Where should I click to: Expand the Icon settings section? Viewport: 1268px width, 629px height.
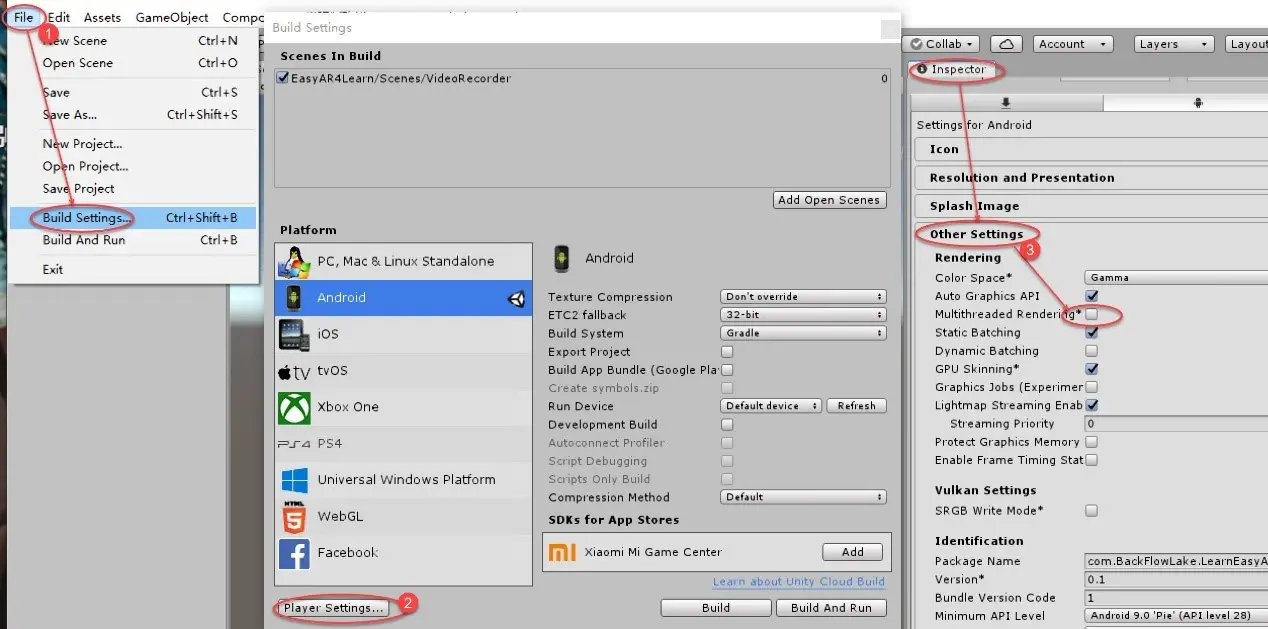(x=1091, y=149)
